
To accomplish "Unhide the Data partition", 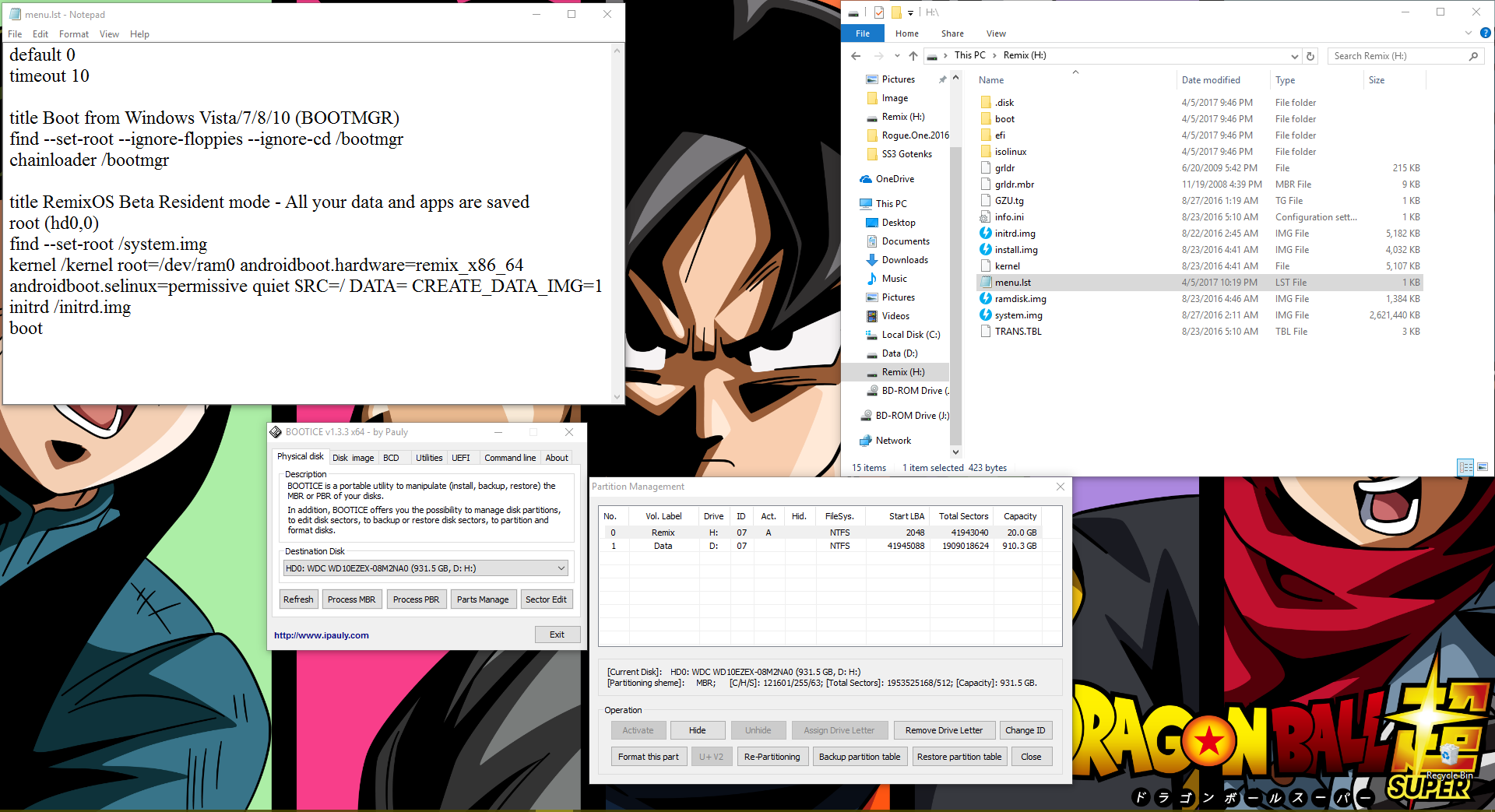I will 758,729.
